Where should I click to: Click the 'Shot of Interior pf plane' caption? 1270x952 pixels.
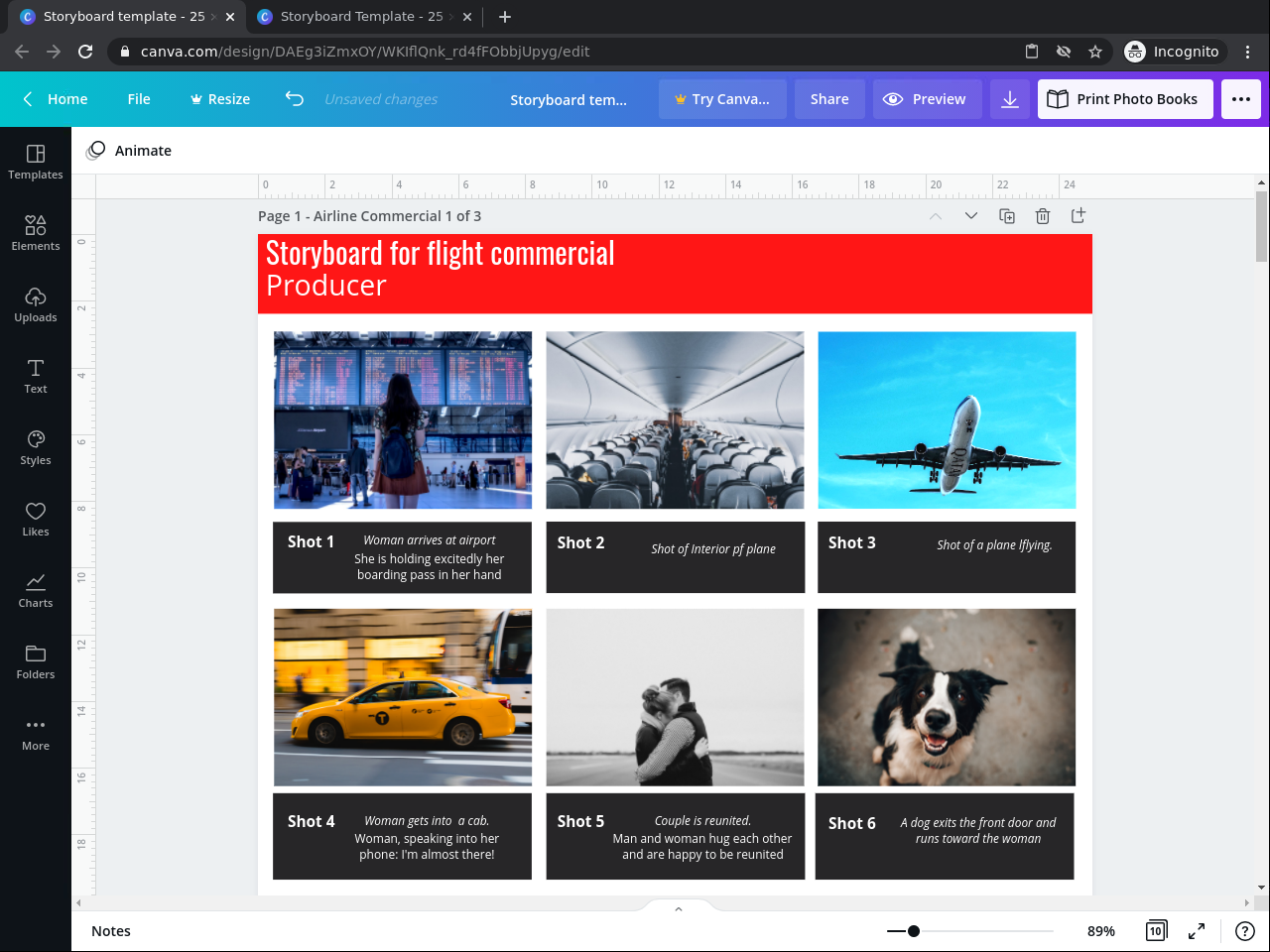(x=713, y=548)
